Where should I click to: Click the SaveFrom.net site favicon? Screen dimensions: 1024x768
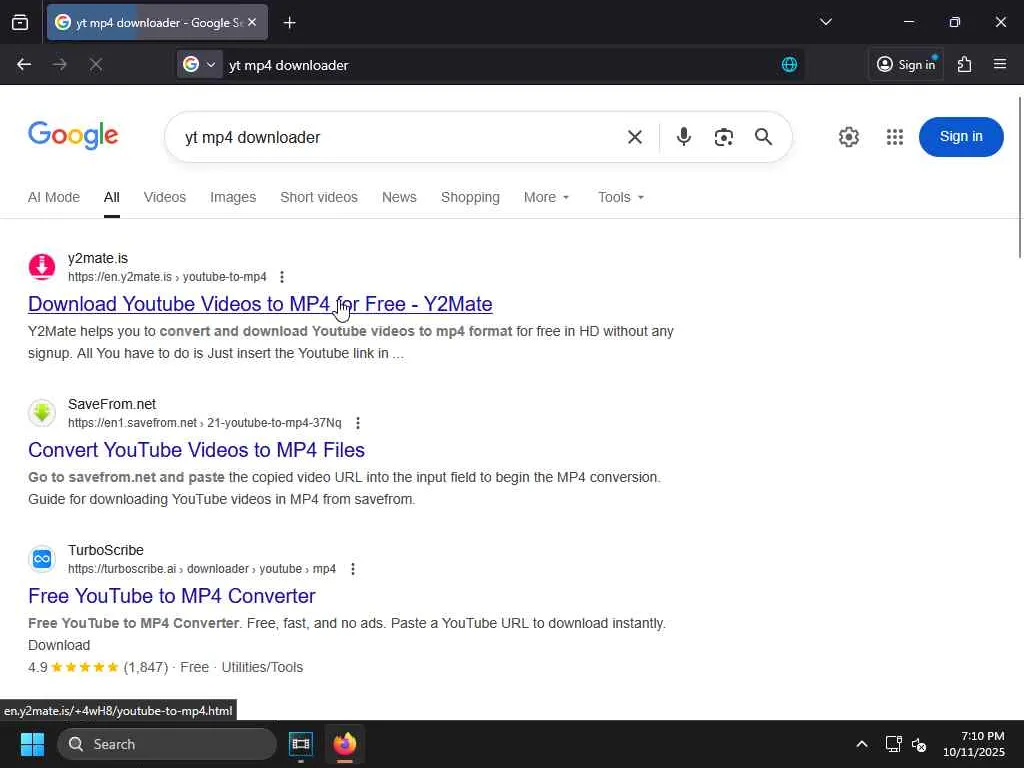click(42, 413)
